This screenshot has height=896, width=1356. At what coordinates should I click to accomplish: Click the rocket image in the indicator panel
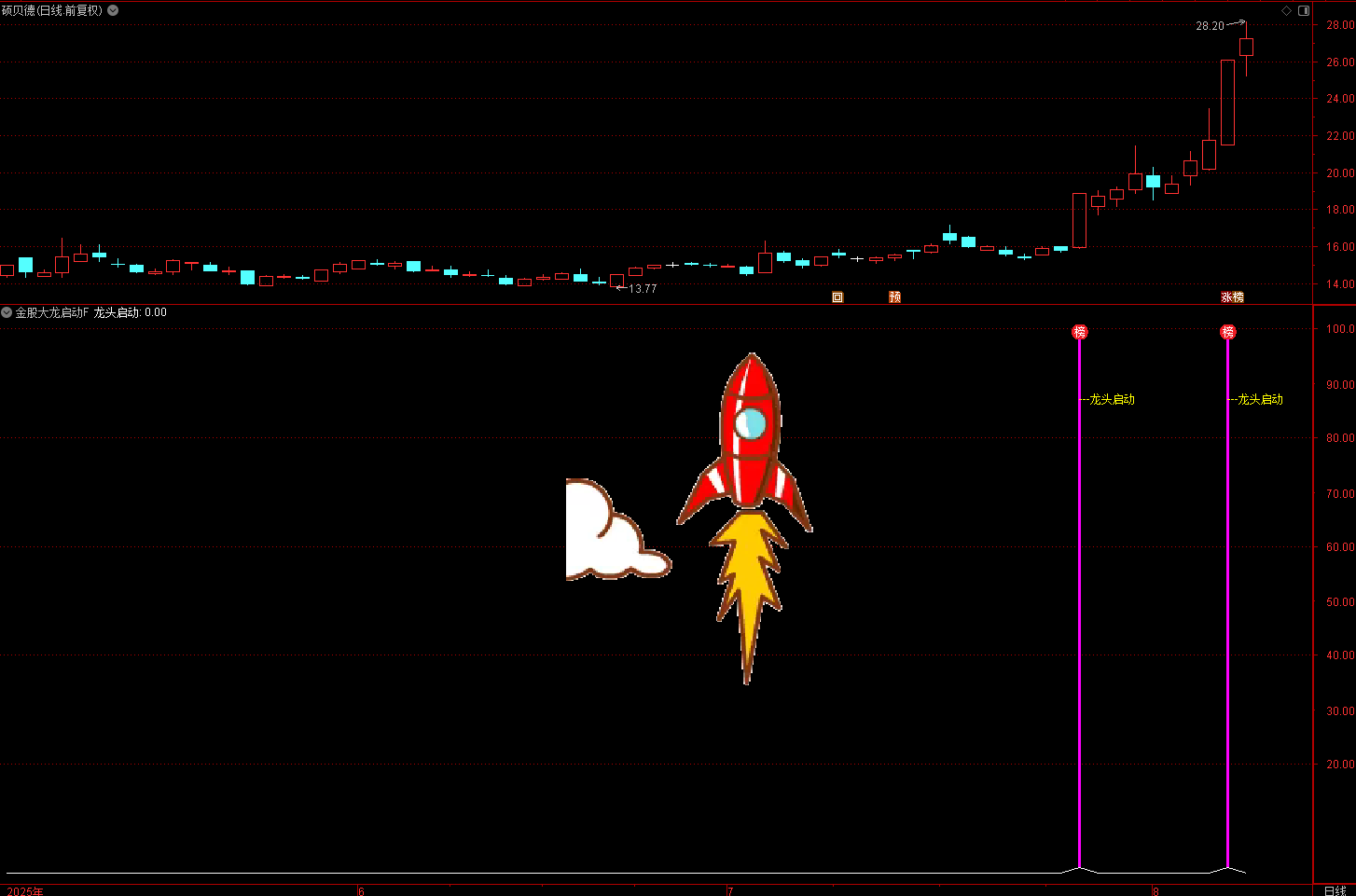click(744, 518)
